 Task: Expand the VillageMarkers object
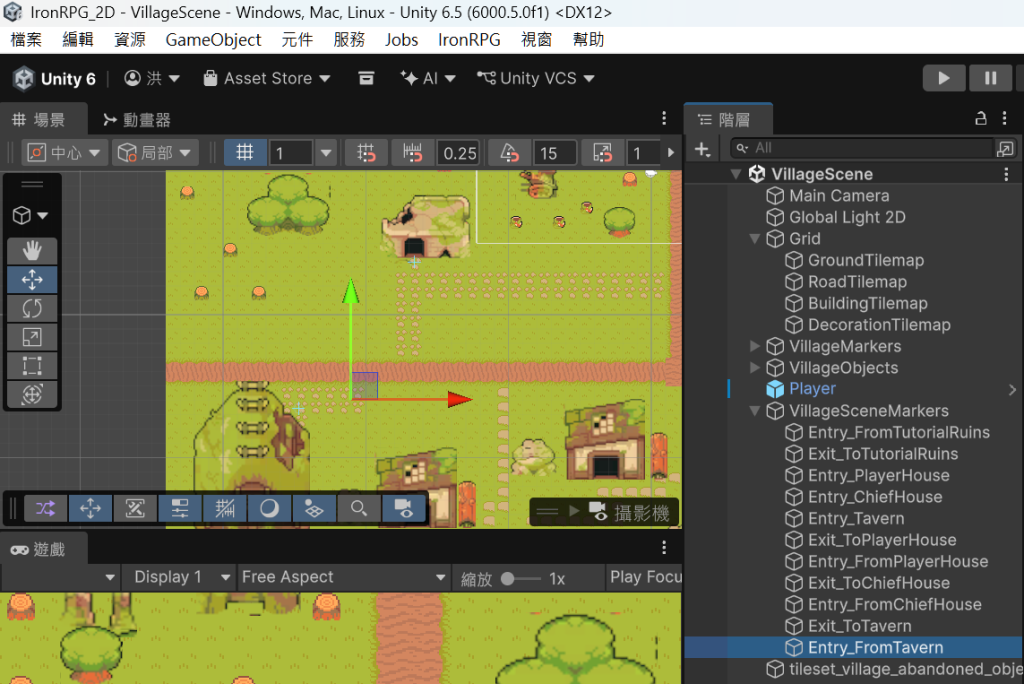point(755,346)
